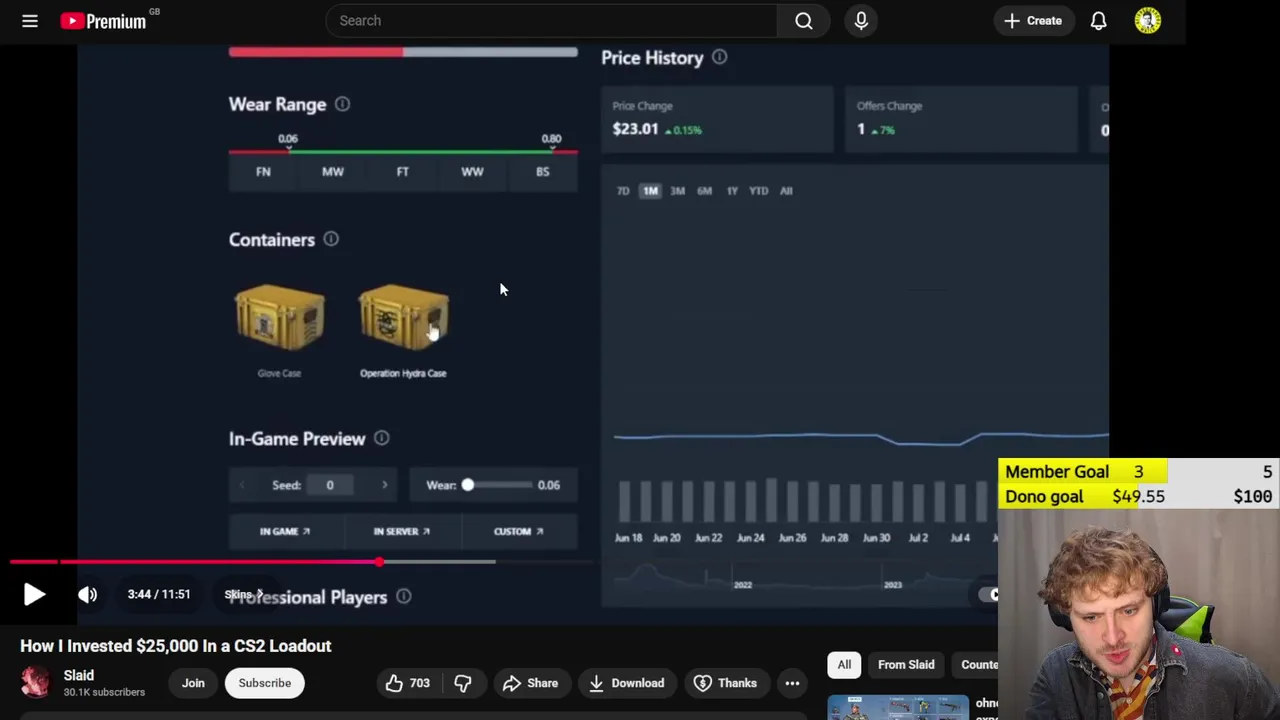
Task: Adjust the Wear slider handle
Action: click(x=467, y=485)
